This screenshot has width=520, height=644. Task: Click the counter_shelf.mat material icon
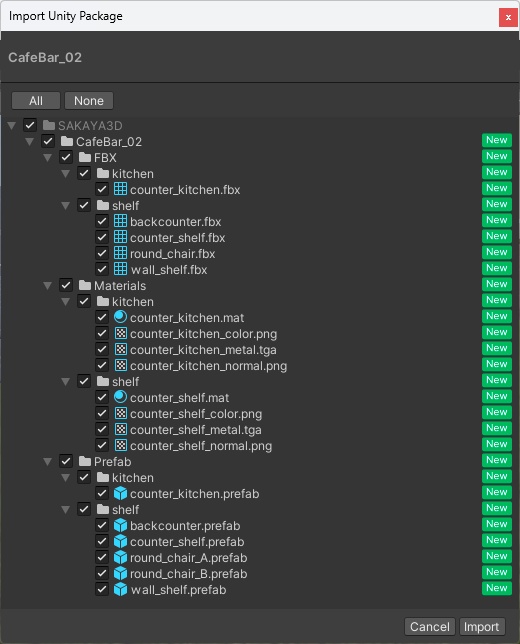[120, 397]
